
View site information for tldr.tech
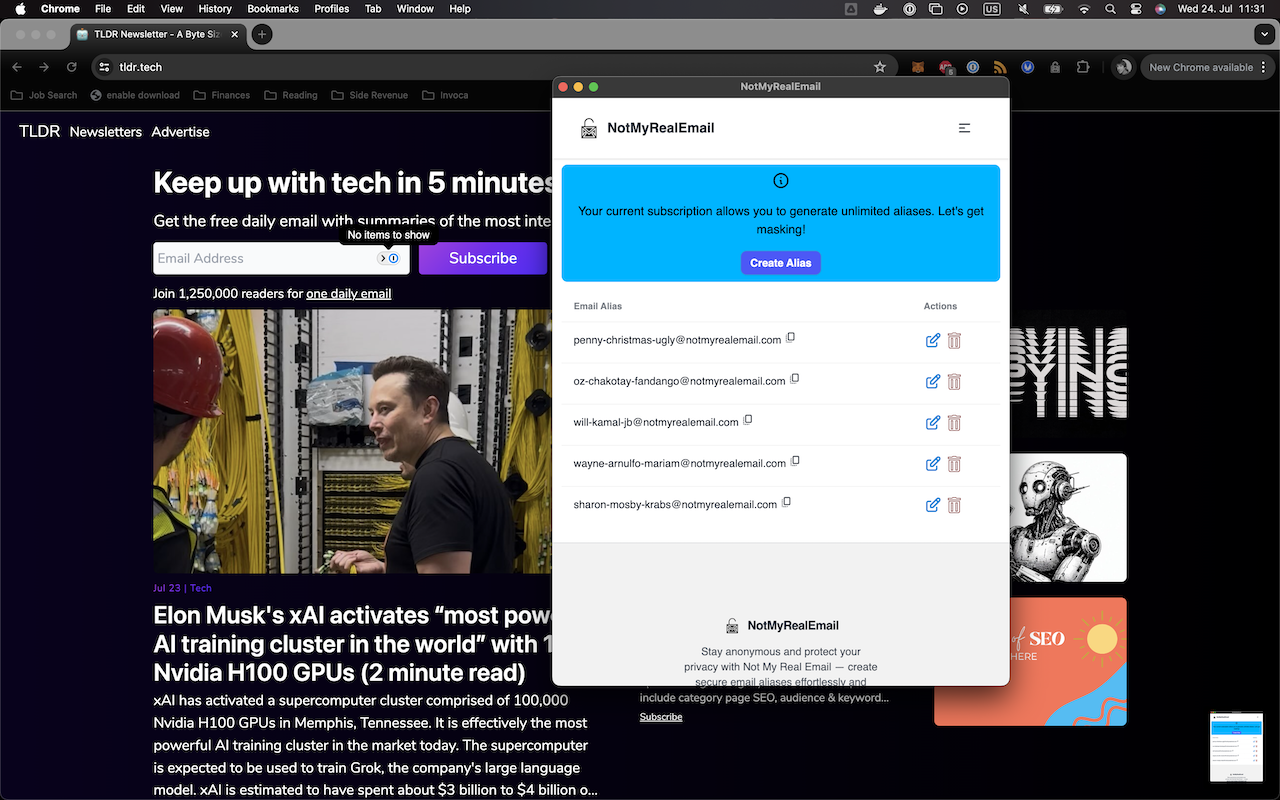[104, 67]
